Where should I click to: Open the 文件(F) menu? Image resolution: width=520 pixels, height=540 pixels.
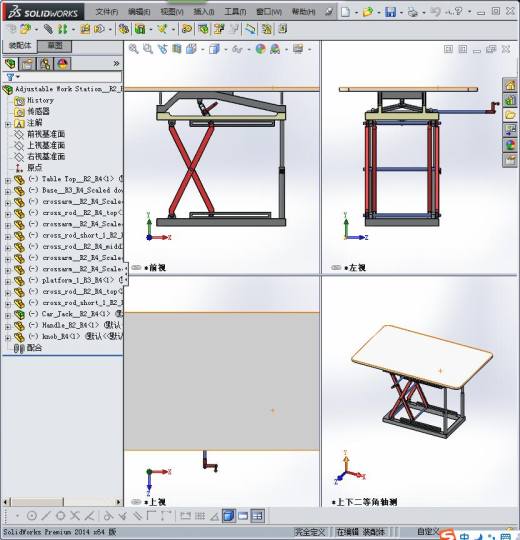click(106, 12)
